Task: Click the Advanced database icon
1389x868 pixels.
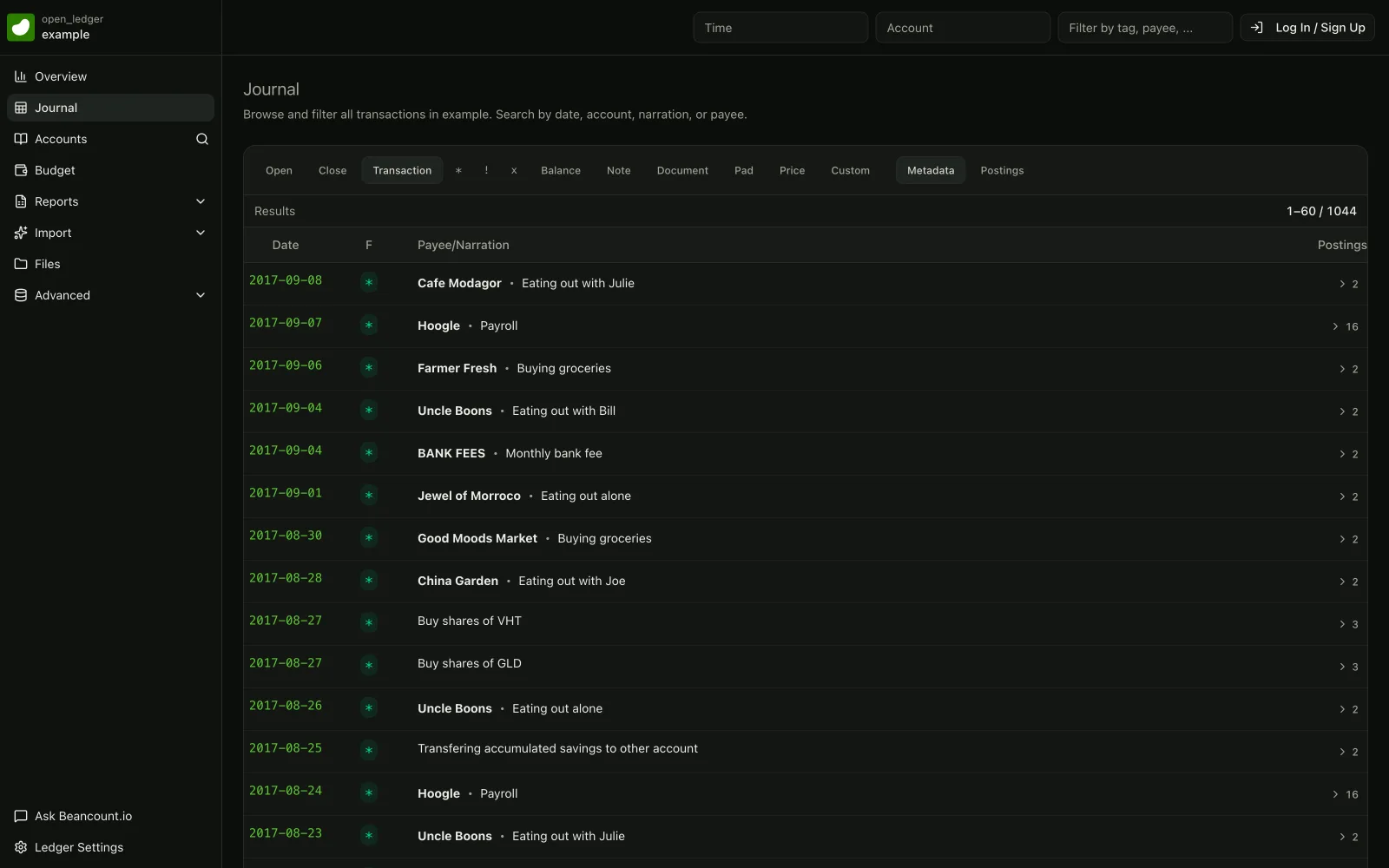Action: click(21, 295)
